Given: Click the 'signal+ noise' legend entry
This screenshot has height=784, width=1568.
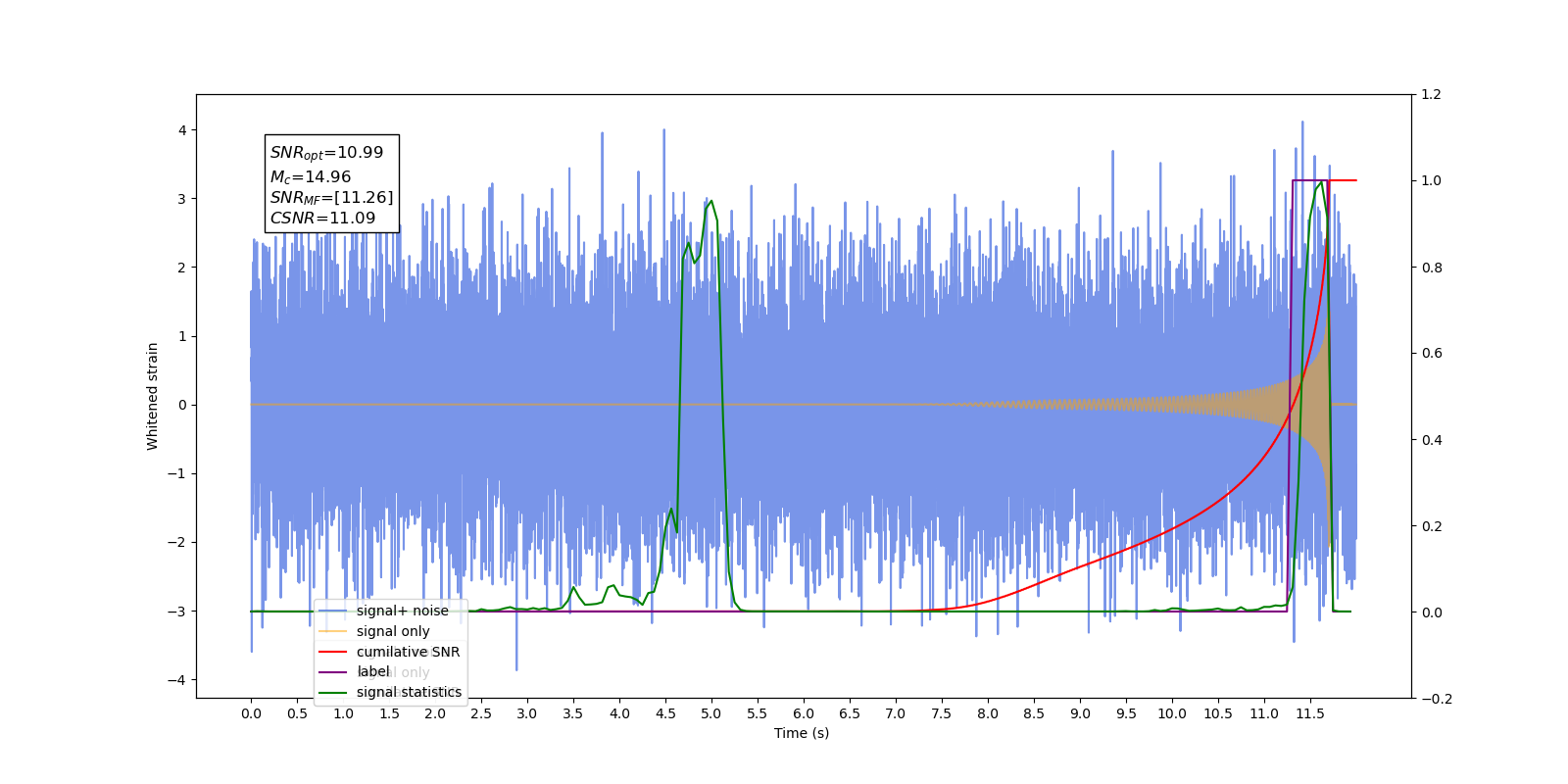Looking at the screenshot, I should [402, 611].
